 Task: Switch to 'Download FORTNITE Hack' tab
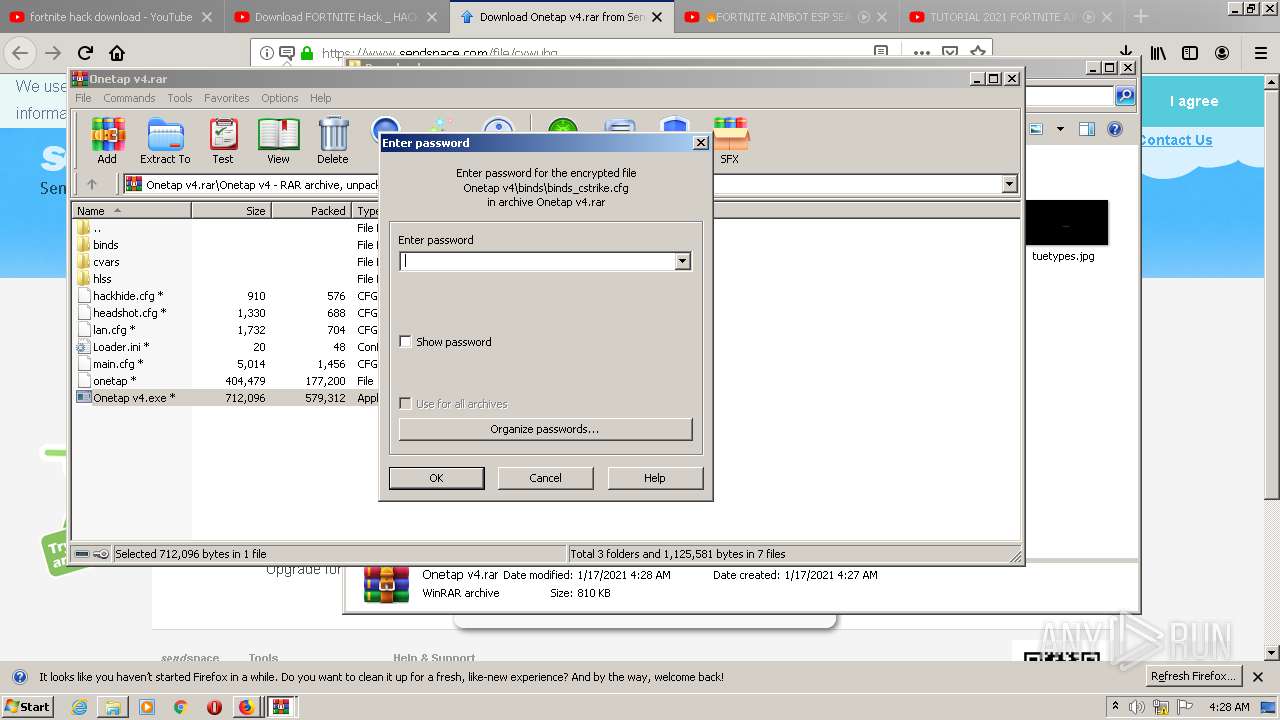click(x=336, y=17)
